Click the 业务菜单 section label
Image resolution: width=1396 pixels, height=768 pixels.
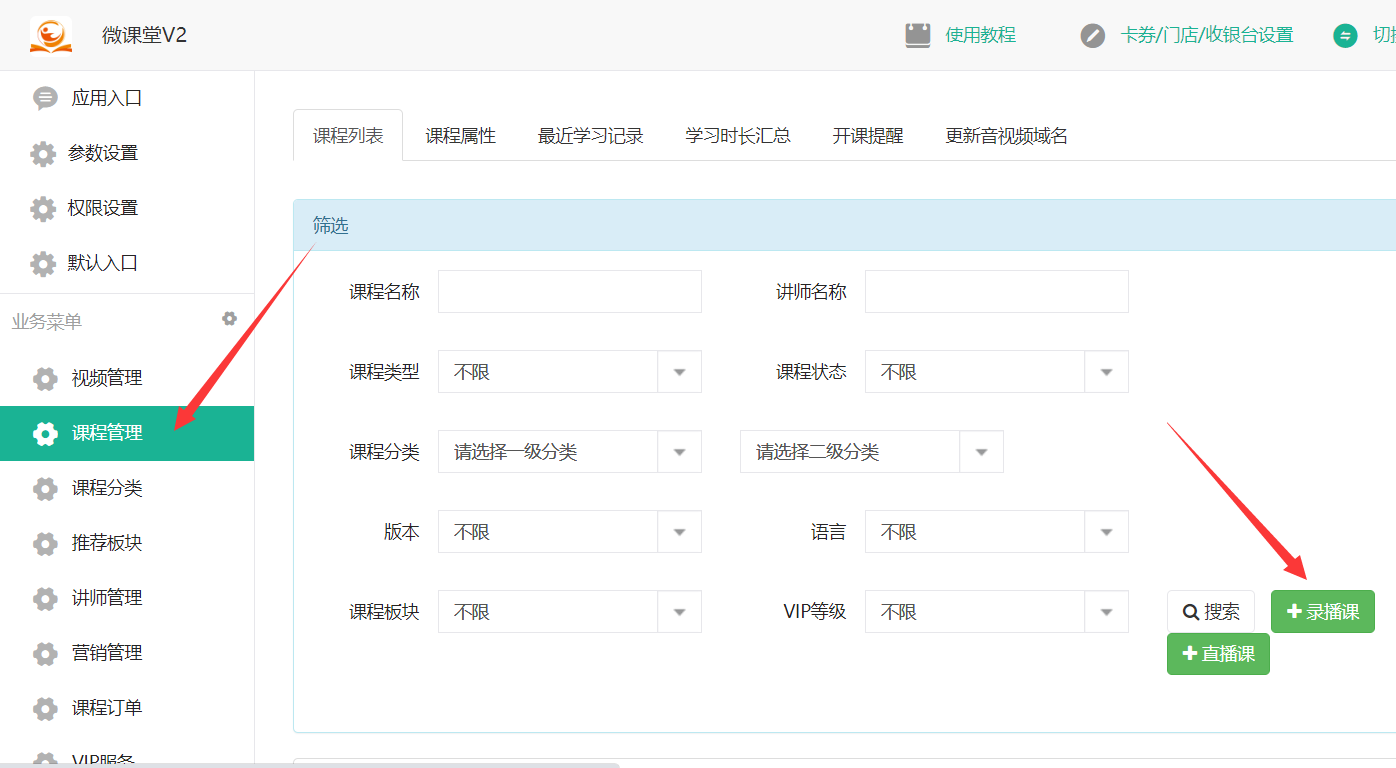[x=47, y=322]
